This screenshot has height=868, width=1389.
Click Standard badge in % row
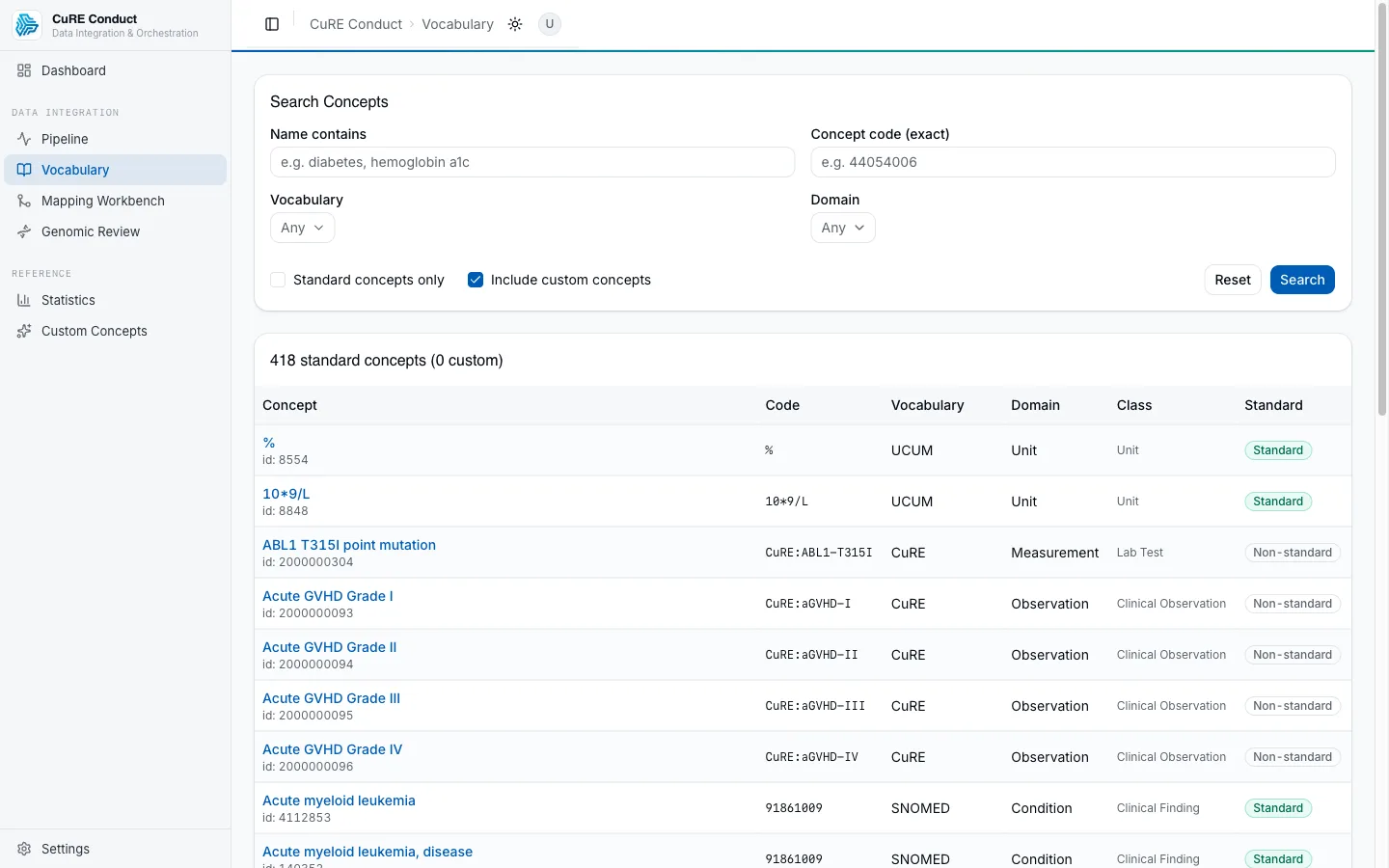pos(1278,450)
